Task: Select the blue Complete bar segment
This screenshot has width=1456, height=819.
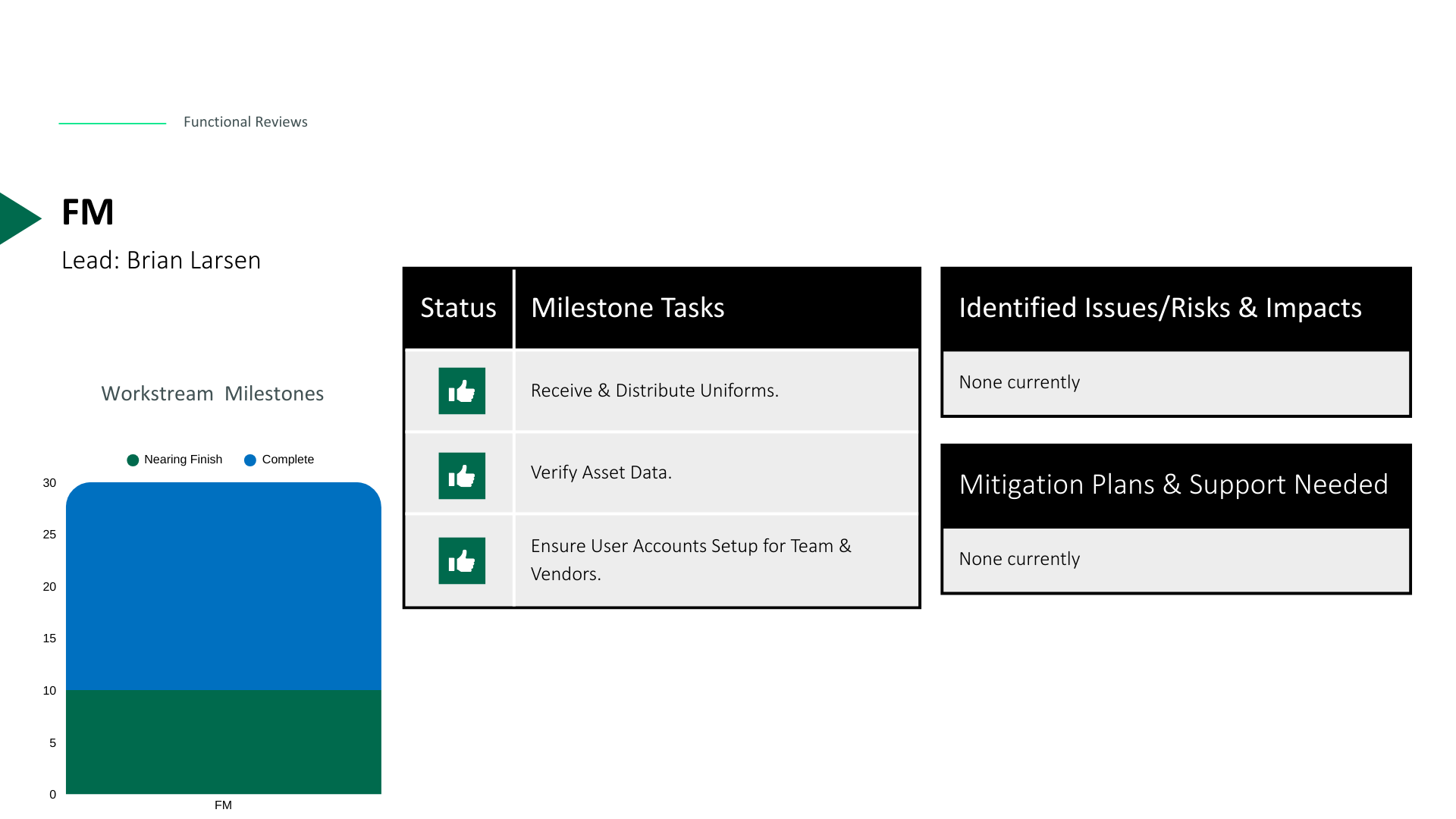Action: coord(223,585)
